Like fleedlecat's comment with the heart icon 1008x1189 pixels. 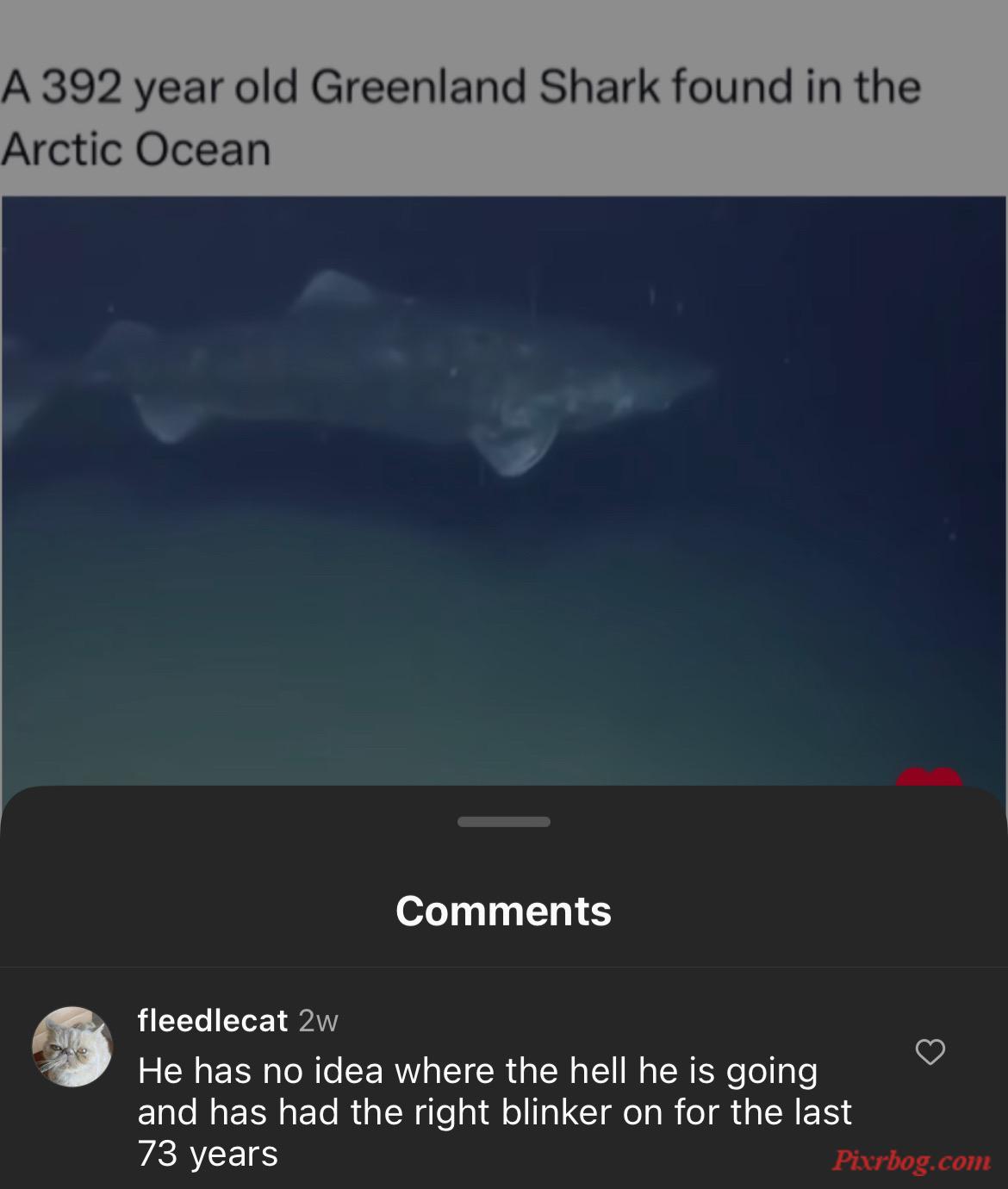click(x=930, y=1052)
